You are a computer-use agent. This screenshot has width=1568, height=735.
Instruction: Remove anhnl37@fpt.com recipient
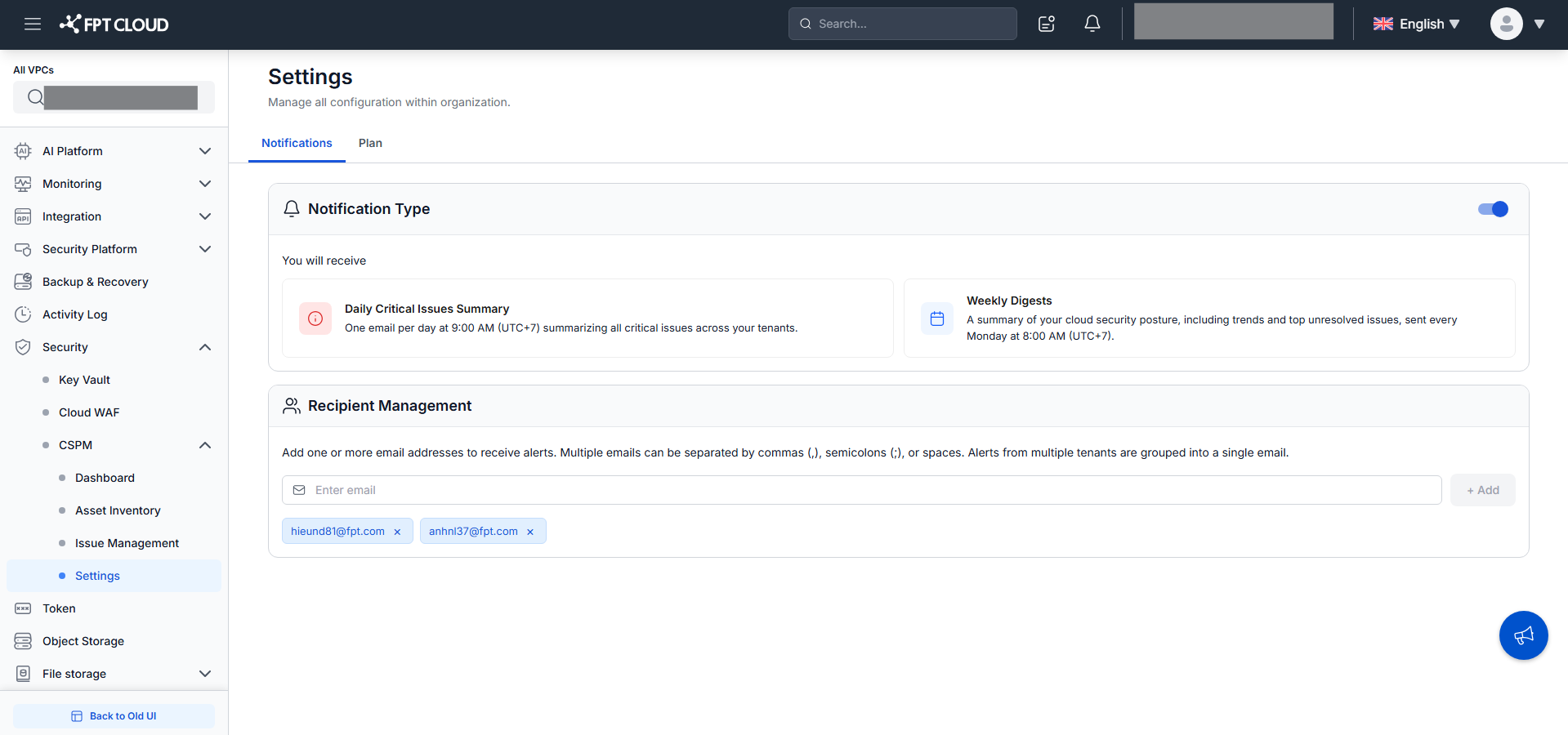tap(530, 532)
